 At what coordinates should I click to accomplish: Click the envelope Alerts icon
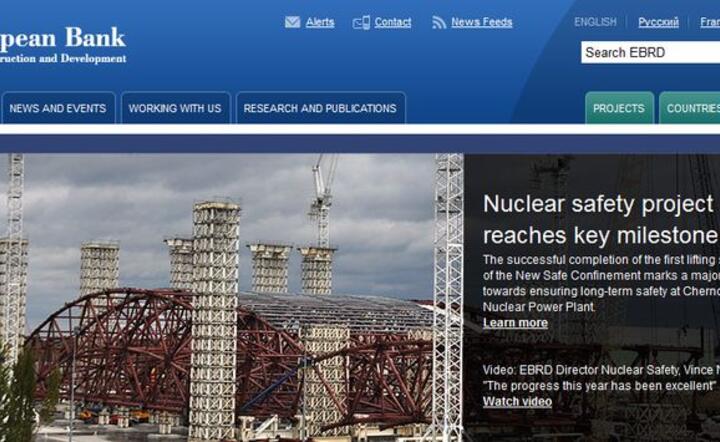pos(292,22)
